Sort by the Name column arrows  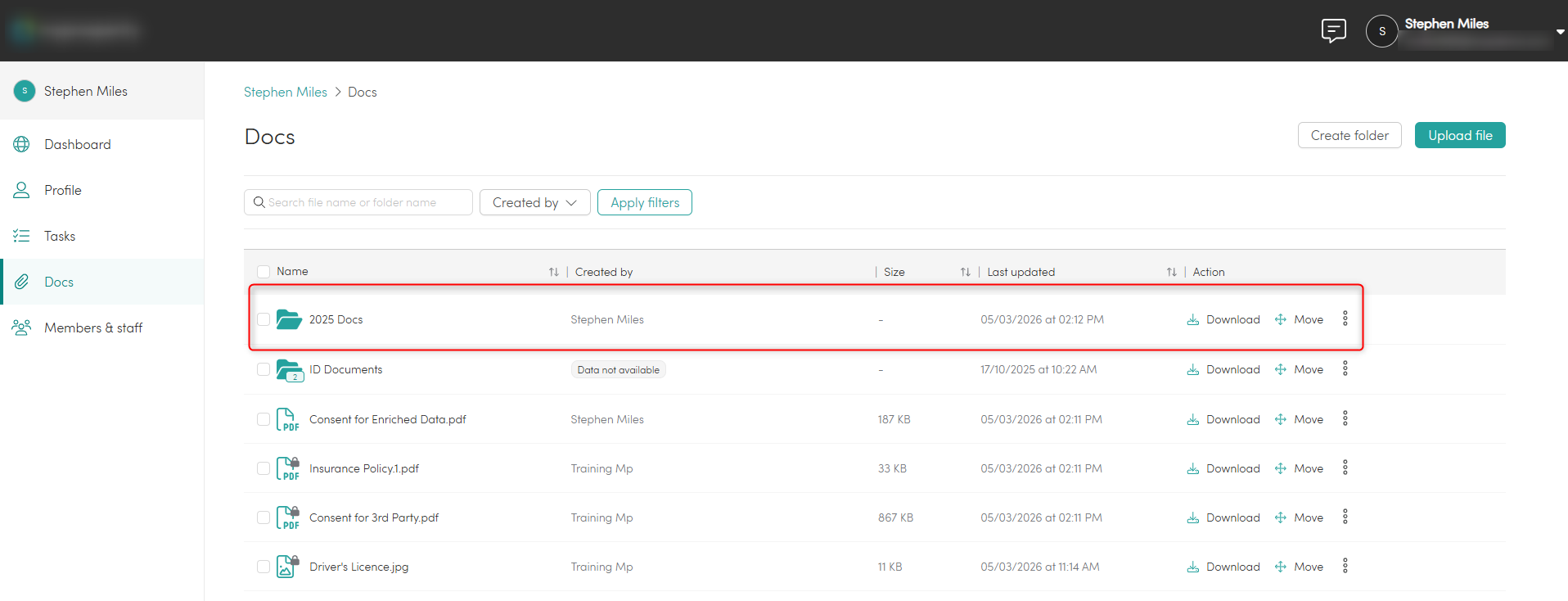554,272
